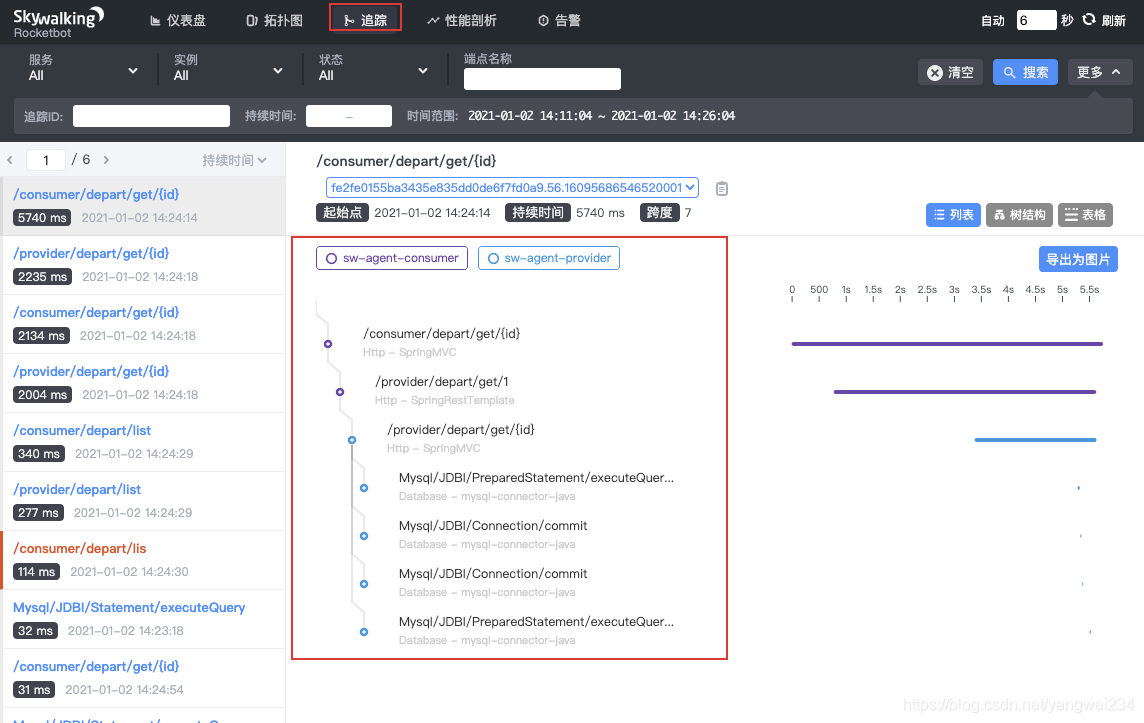The image size is (1144, 723).
Task: Switch to 列表 list view
Action: (x=953, y=214)
